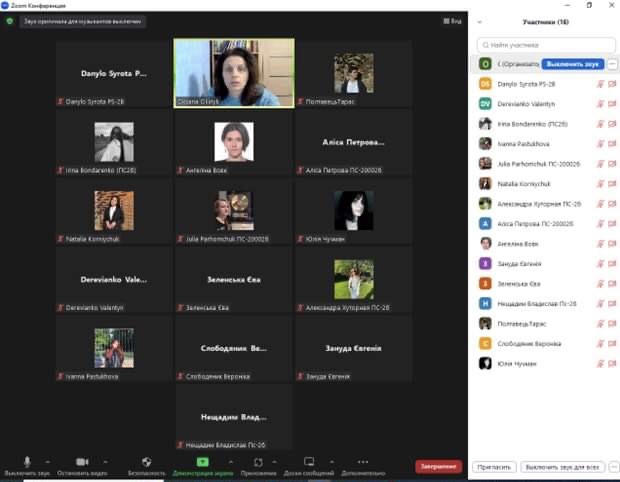620x482 pixels.
Task: Select Natalia Kornychuk video tile
Action: coord(114,211)
